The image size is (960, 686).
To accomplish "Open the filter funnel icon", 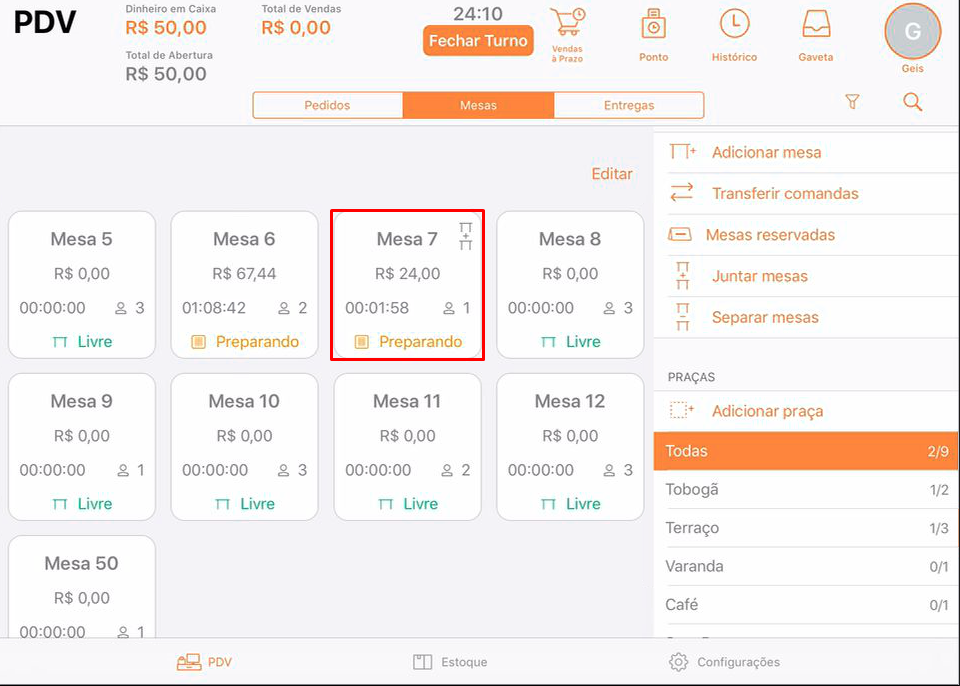I will tap(852, 102).
